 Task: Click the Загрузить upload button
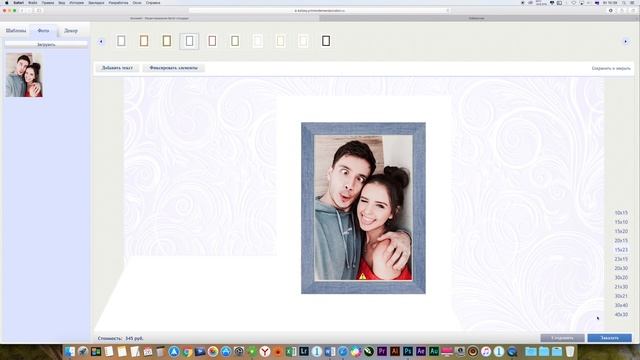[46, 44]
